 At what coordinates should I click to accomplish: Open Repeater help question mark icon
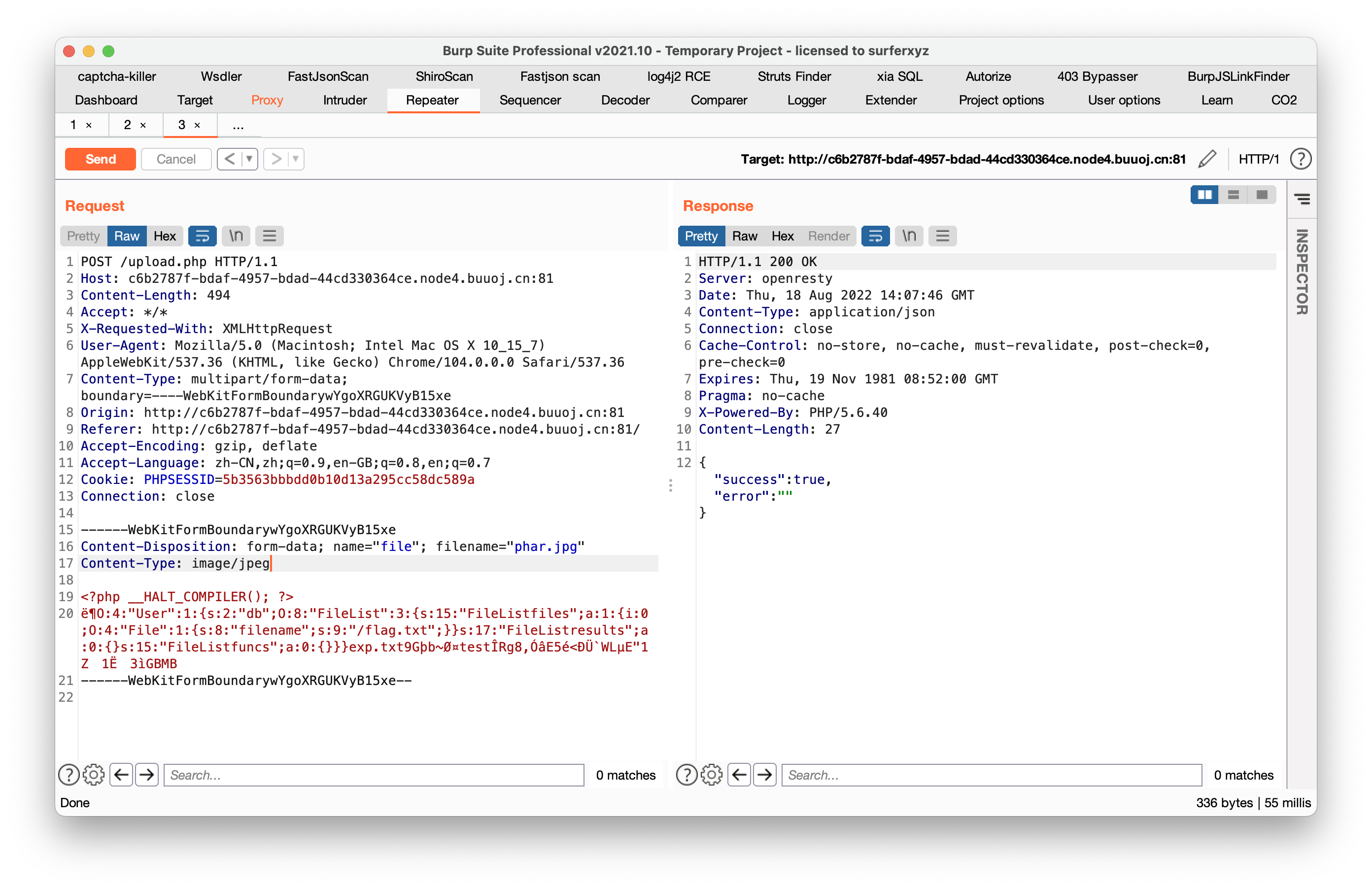point(1301,159)
